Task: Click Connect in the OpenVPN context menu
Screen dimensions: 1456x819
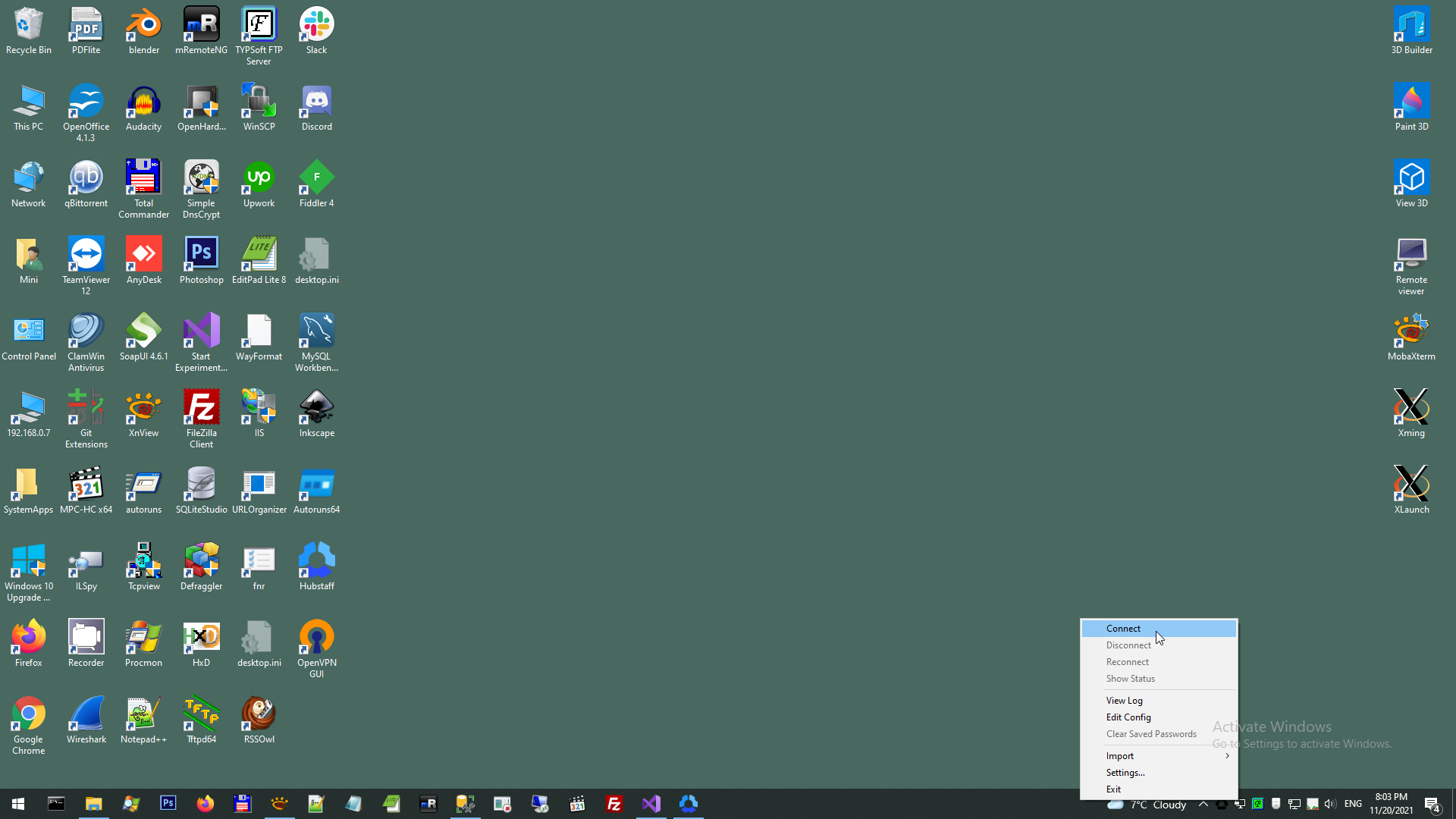Action: (x=1123, y=629)
